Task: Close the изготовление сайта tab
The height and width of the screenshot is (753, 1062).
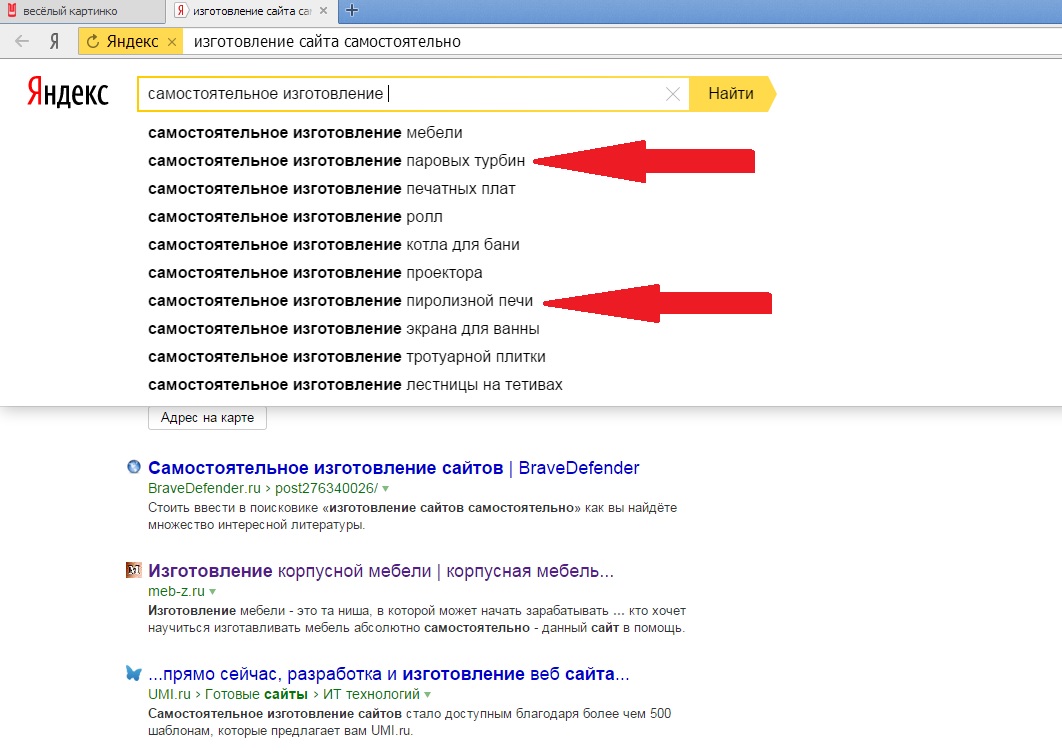Action: 324,11
